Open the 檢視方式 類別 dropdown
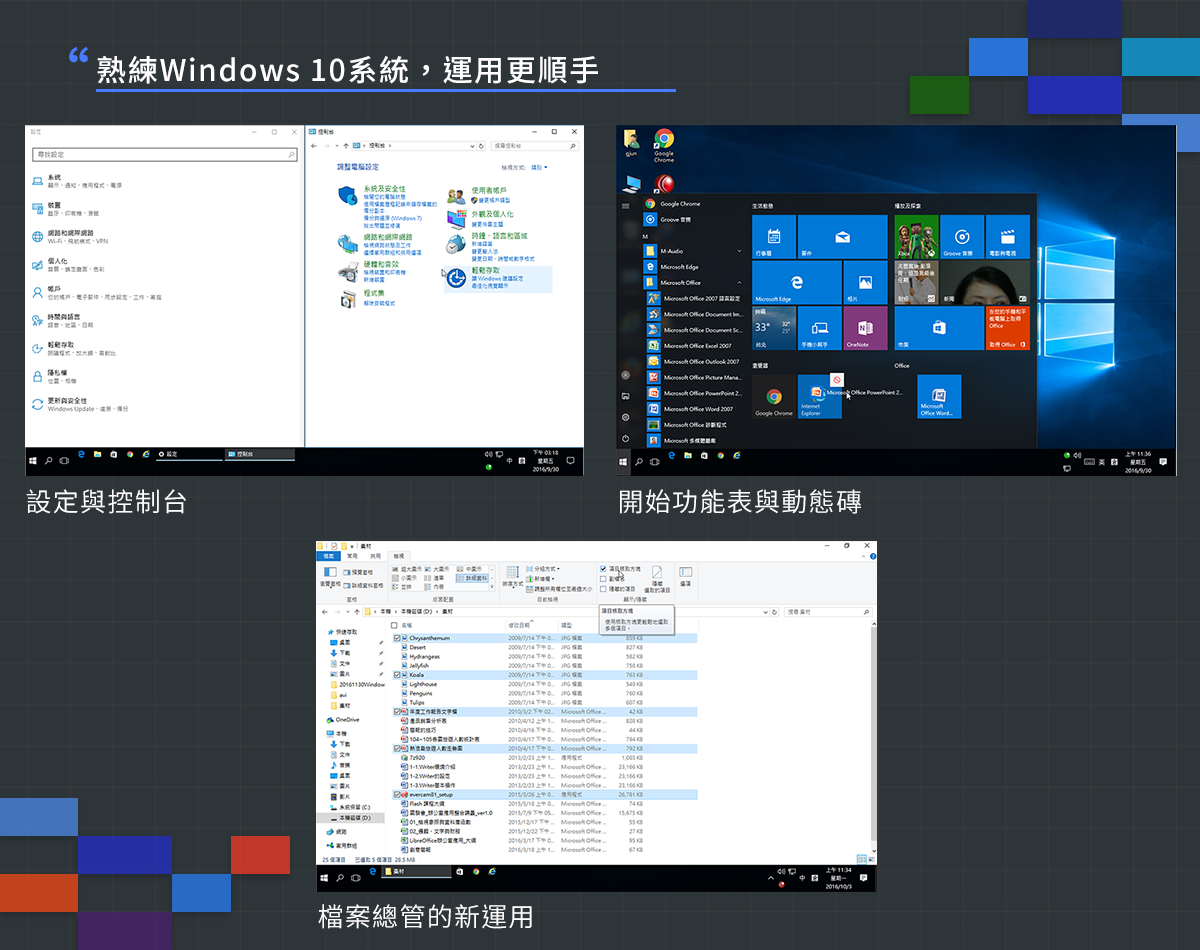1200x950 pixels. 539,168
